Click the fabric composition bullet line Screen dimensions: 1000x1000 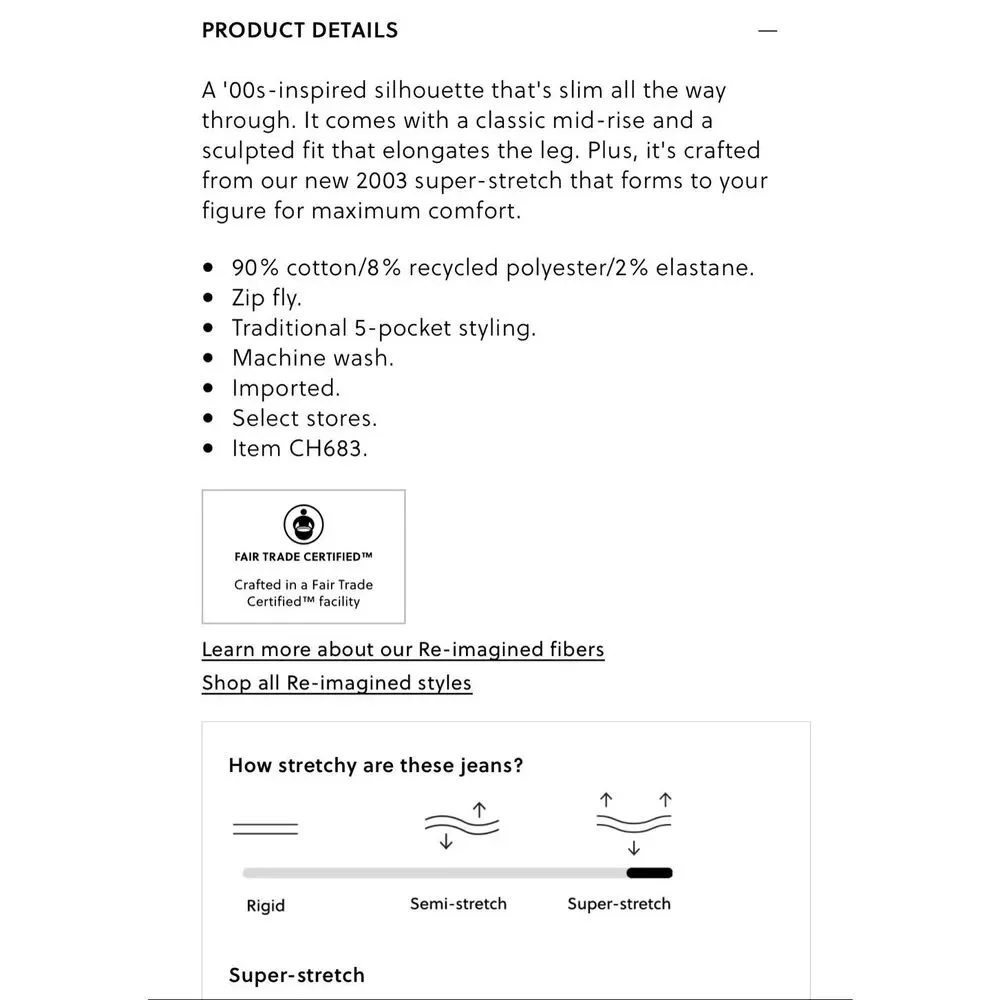tap(493, 267)
